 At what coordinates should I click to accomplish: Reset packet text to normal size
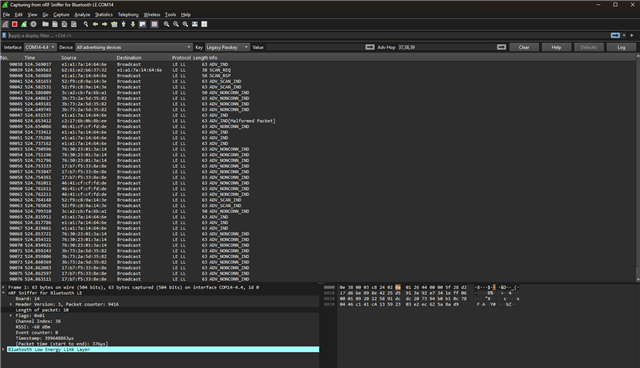click(x=185, y=24)
